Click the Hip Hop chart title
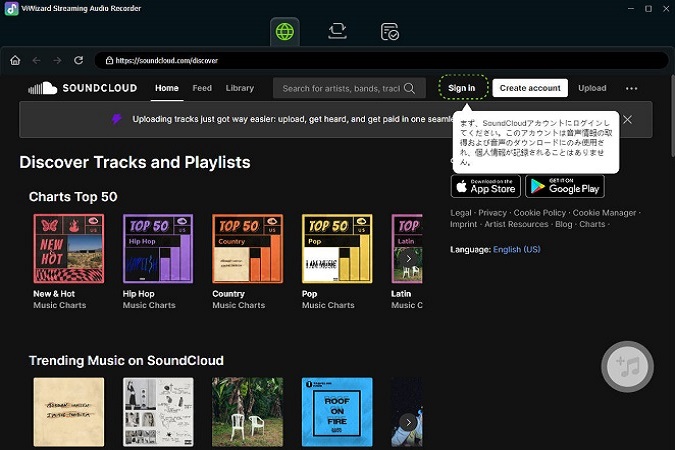The height and width of the screenshot is (450, 675). pyautogui.click(x=139, y=294)
